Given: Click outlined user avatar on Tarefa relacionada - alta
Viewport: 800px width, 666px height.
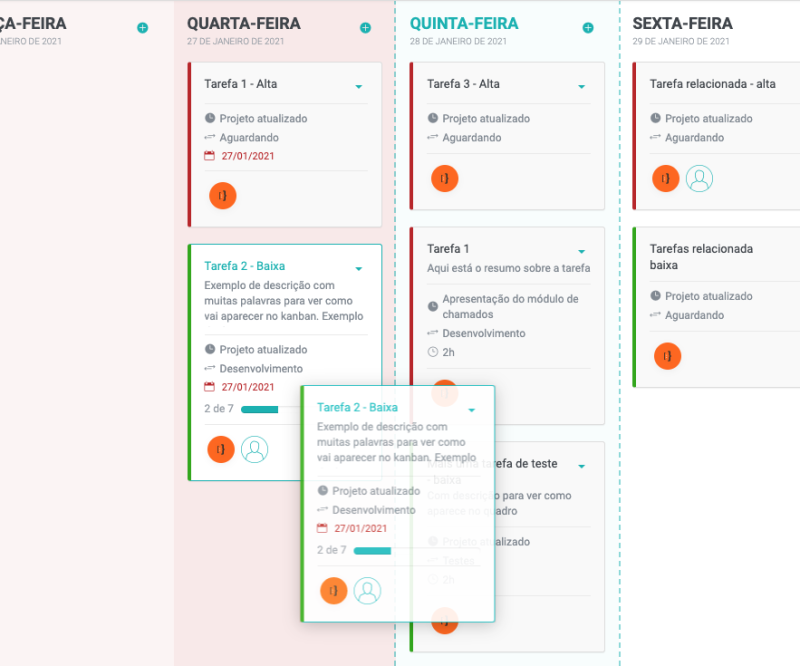Looking at the screenshot, I should point(700,178).
